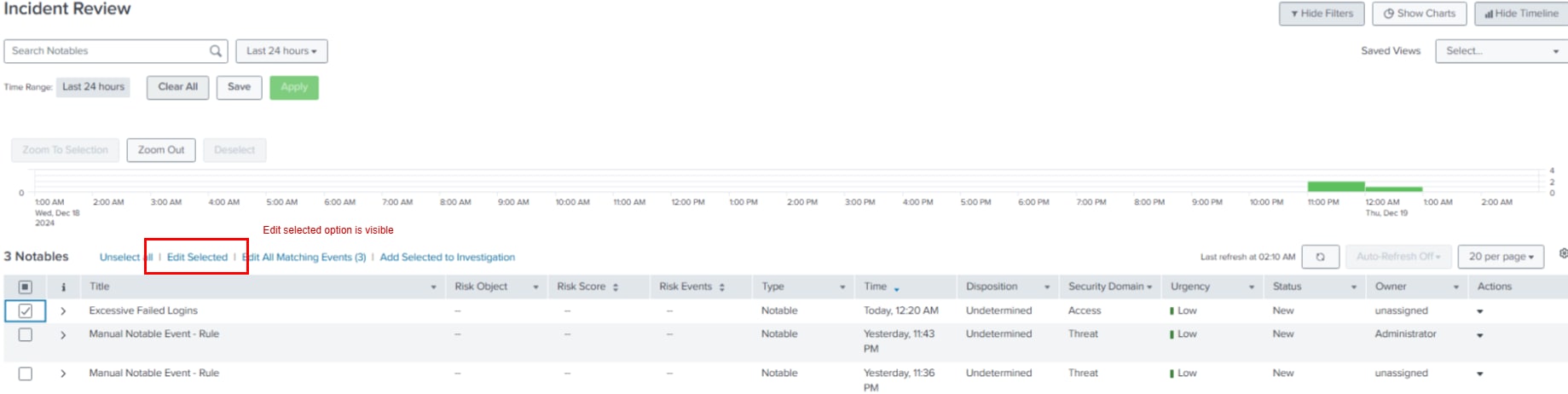Open the Type column filter dropdown
Image resolution: width=1568 pixels, height=394 pixels.
click(842, 287)
